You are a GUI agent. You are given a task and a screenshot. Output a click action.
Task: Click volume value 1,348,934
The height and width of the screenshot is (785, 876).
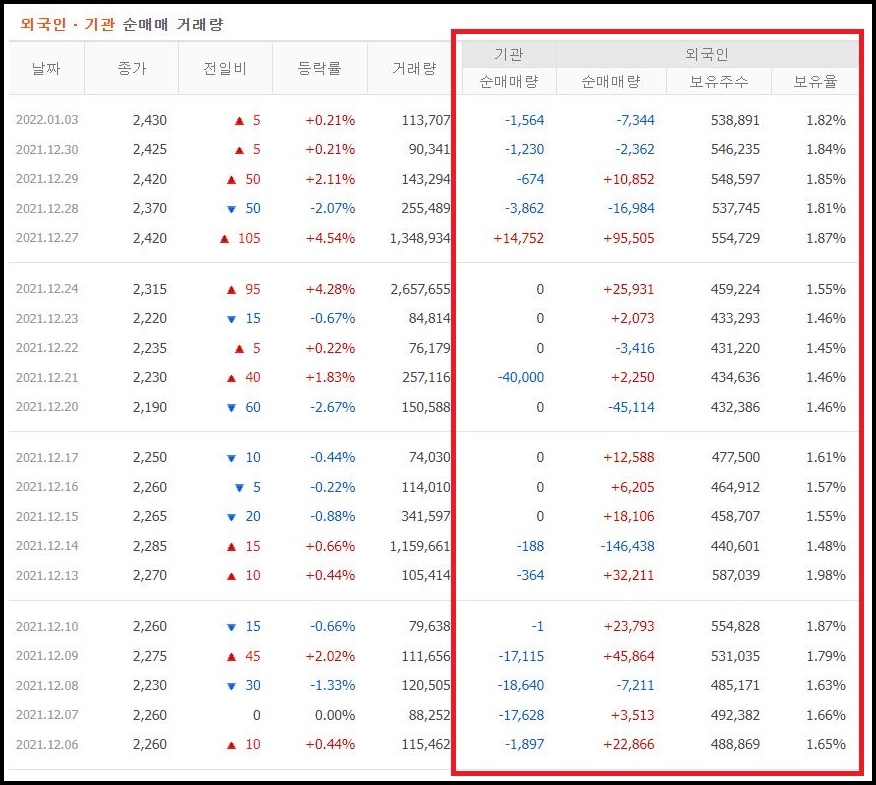coord(420,239)
